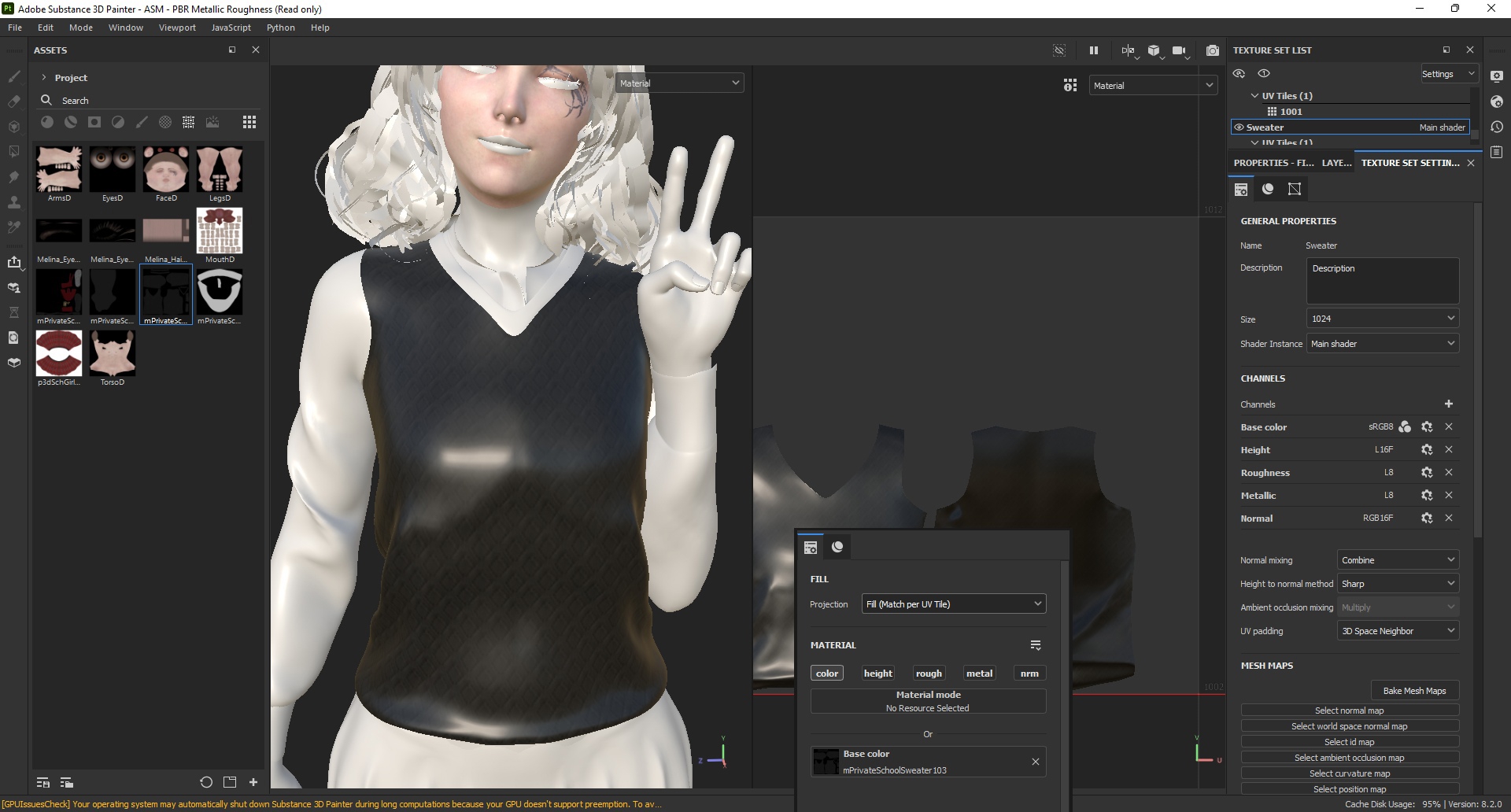Toggle the rough channel in fill material
This screenshot has width=1511, height=812.
pos(929,674)
